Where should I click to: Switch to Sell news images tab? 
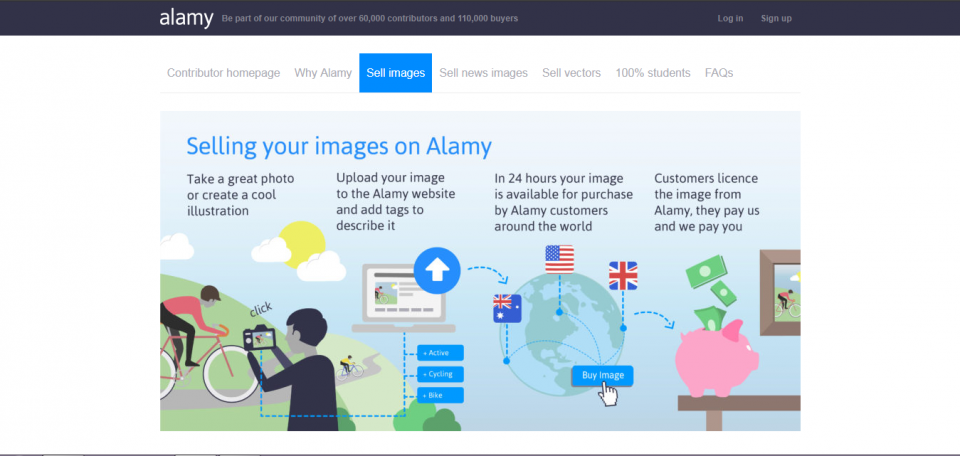click(x=483, y=73)
